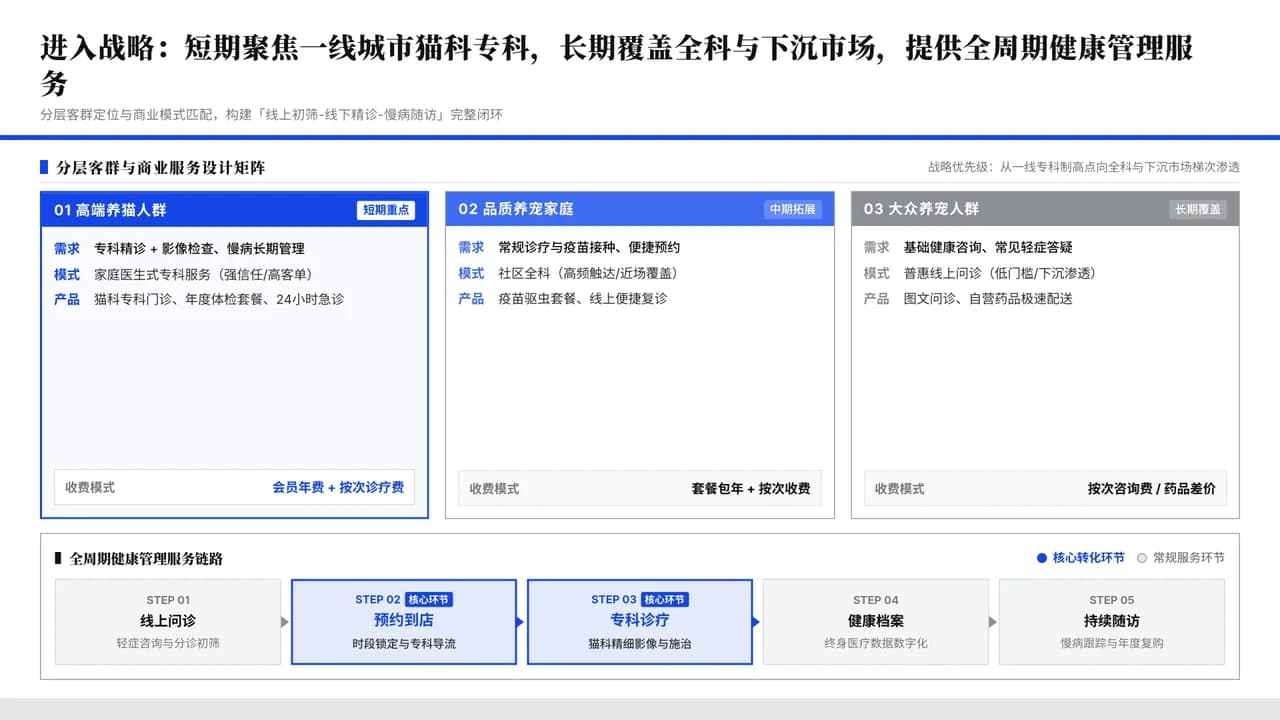This screenshot has height=720, width=1280.
Task: Click arrow between STEP 04 and STEP 05
Action: click(993, 622)
